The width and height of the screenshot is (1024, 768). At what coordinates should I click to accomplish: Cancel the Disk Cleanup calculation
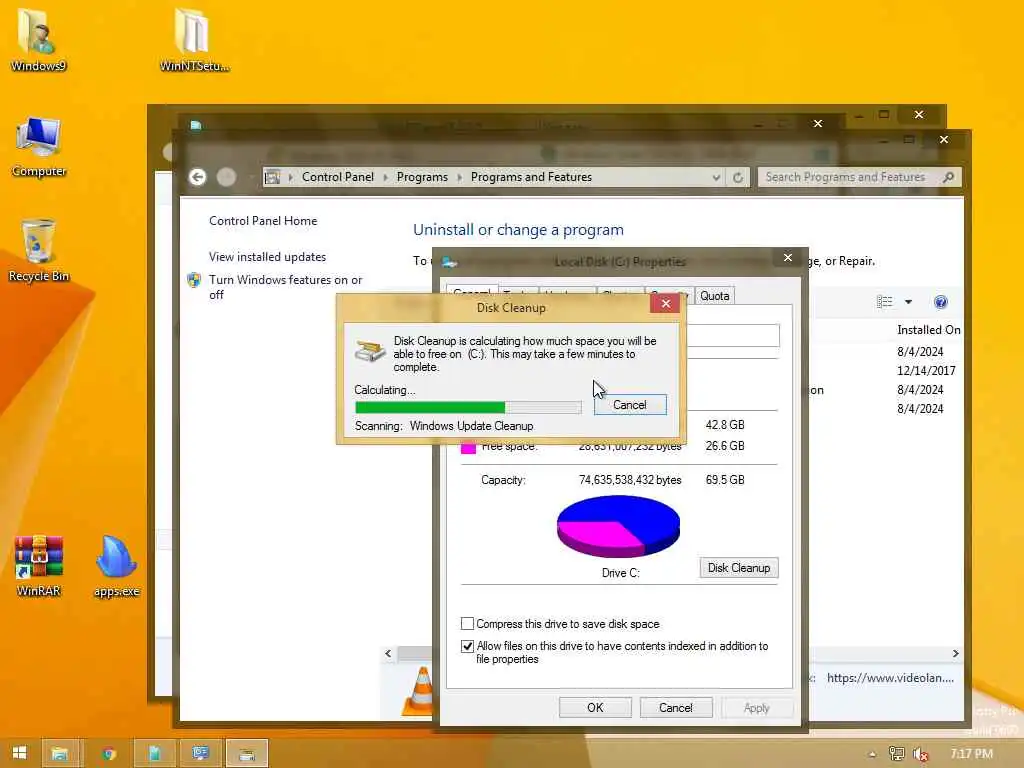630,405
